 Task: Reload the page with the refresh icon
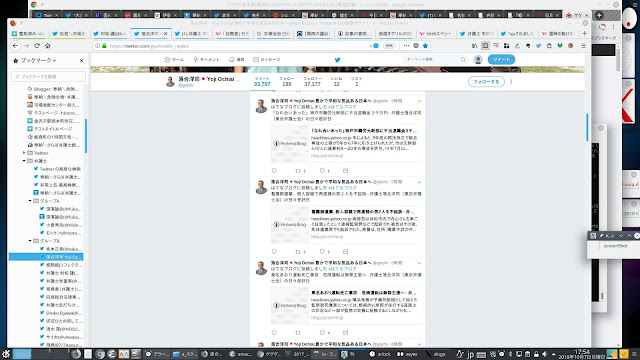click(37, 46)
